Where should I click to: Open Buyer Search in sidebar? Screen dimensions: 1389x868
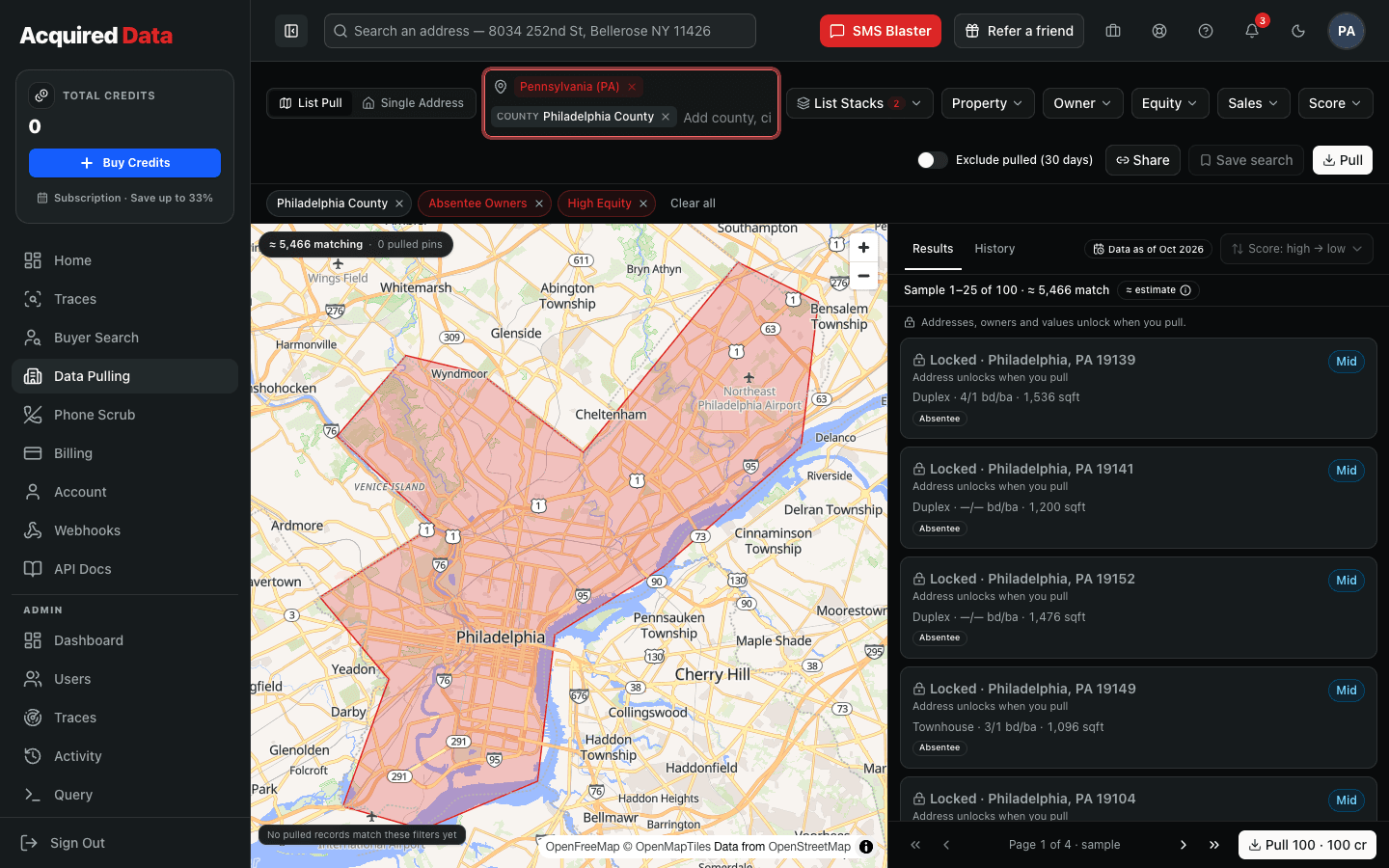click(124, 338)
